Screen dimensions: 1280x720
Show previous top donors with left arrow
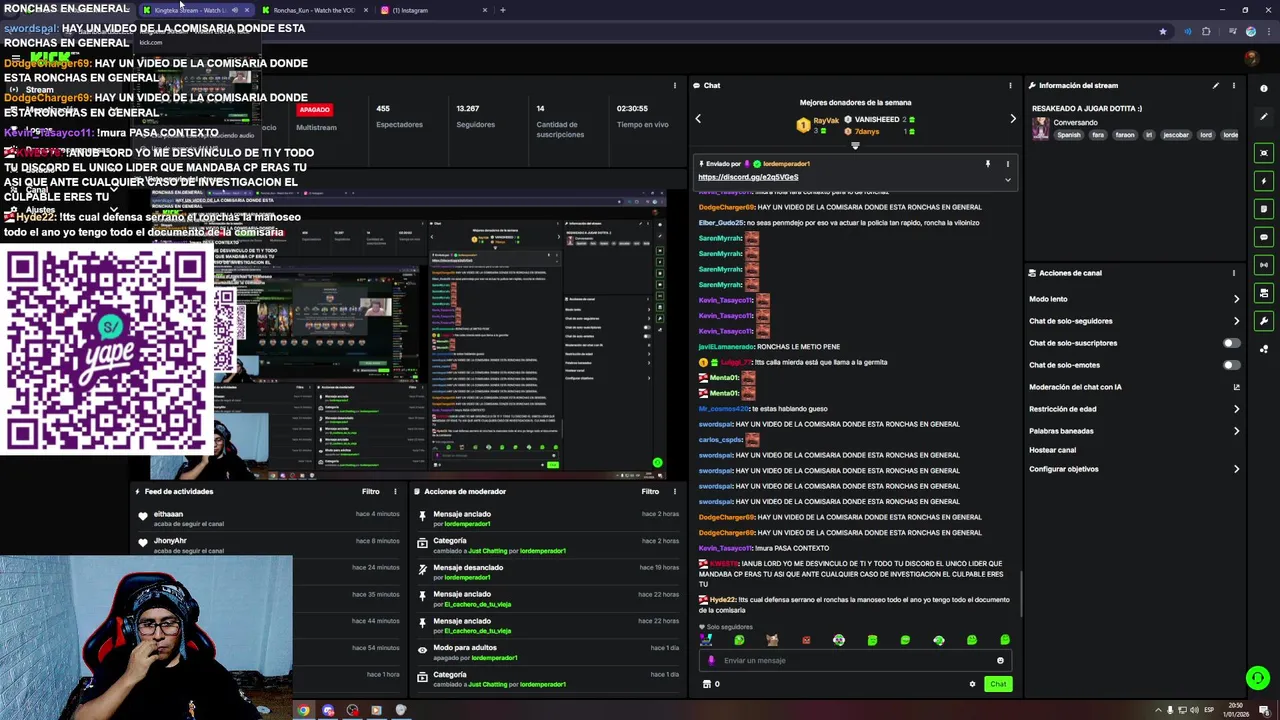coord(698,119)
